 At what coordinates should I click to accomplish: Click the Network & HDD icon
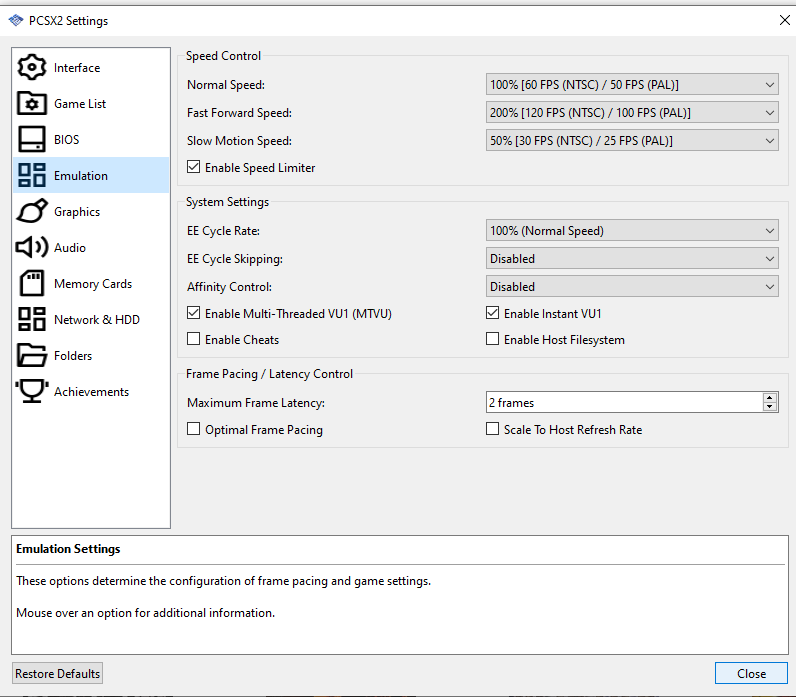pyautogui.click(x=31, y=319)
